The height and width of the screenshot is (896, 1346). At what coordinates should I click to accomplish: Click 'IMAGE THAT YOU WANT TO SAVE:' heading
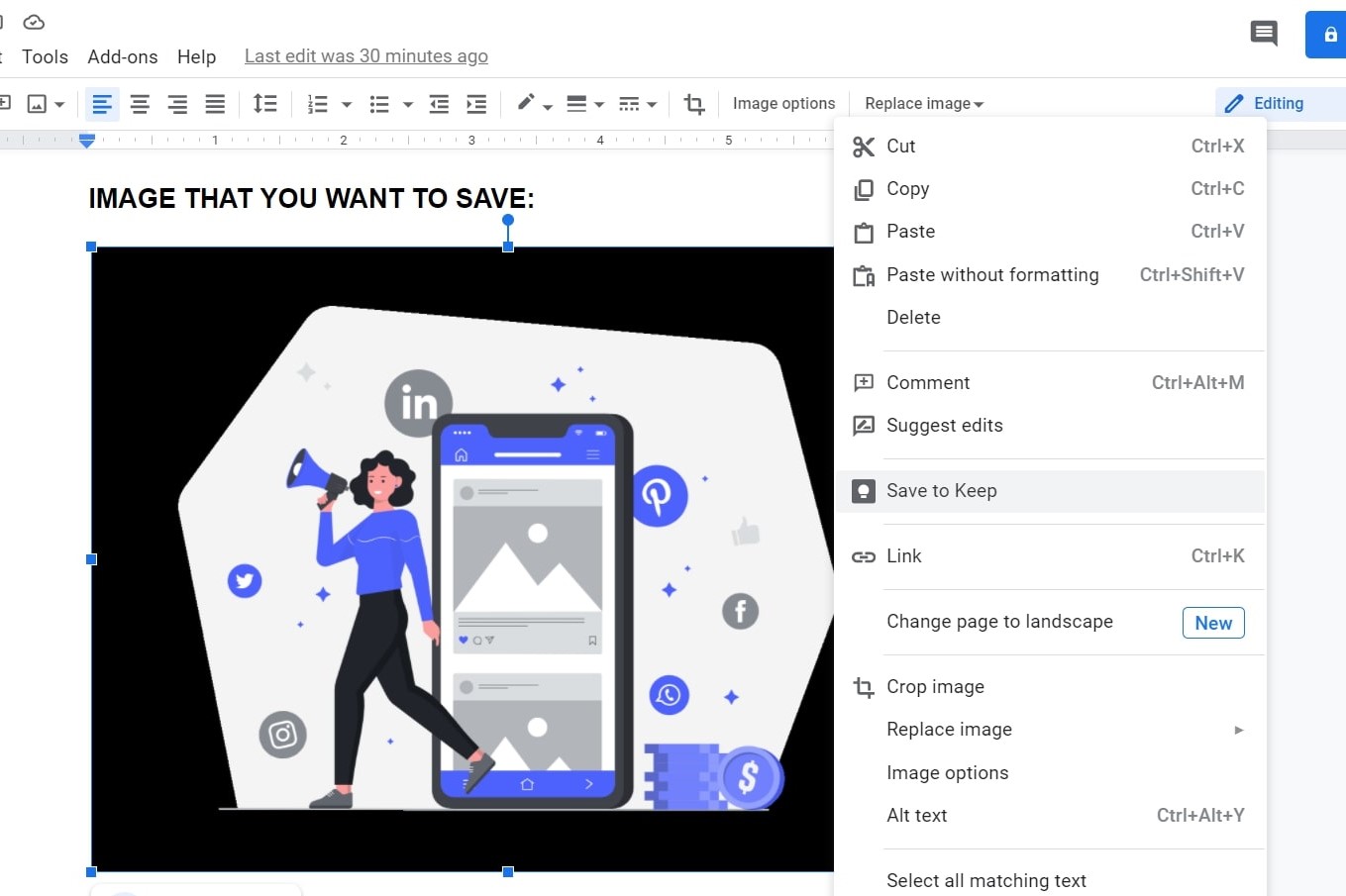click(x=311, y=199)
